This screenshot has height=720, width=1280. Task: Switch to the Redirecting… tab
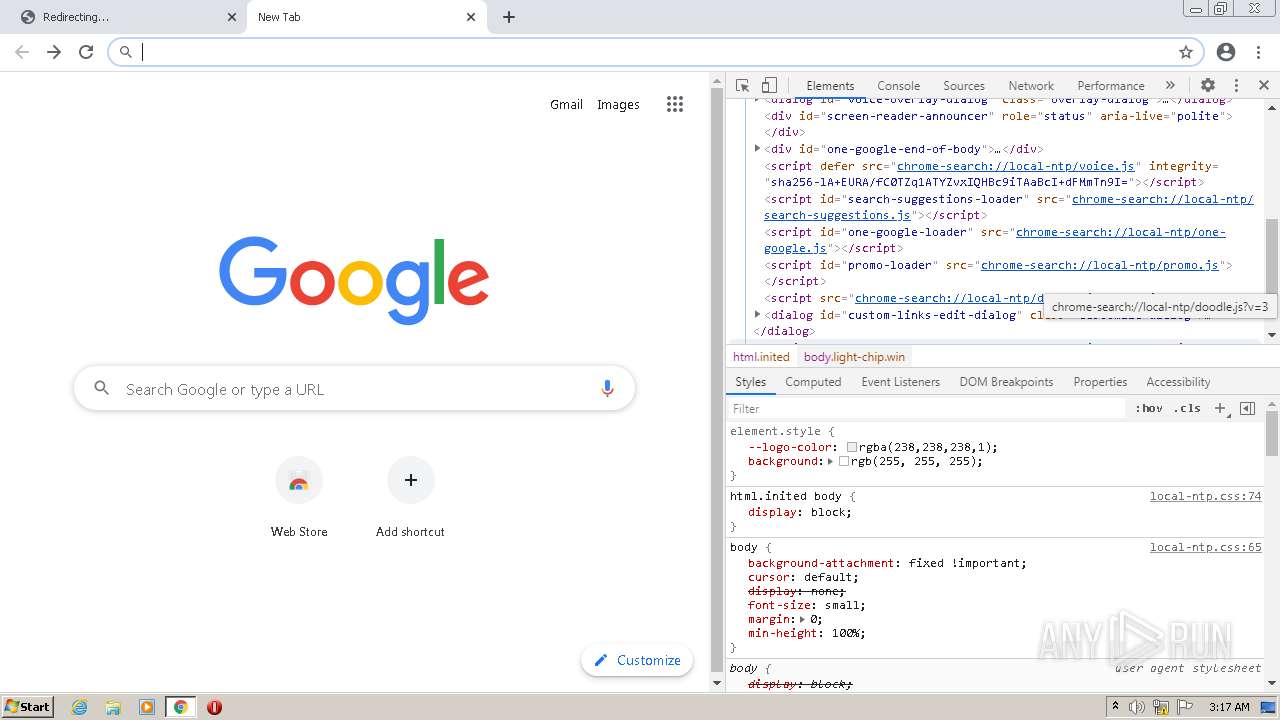click(x=122, y=17)
